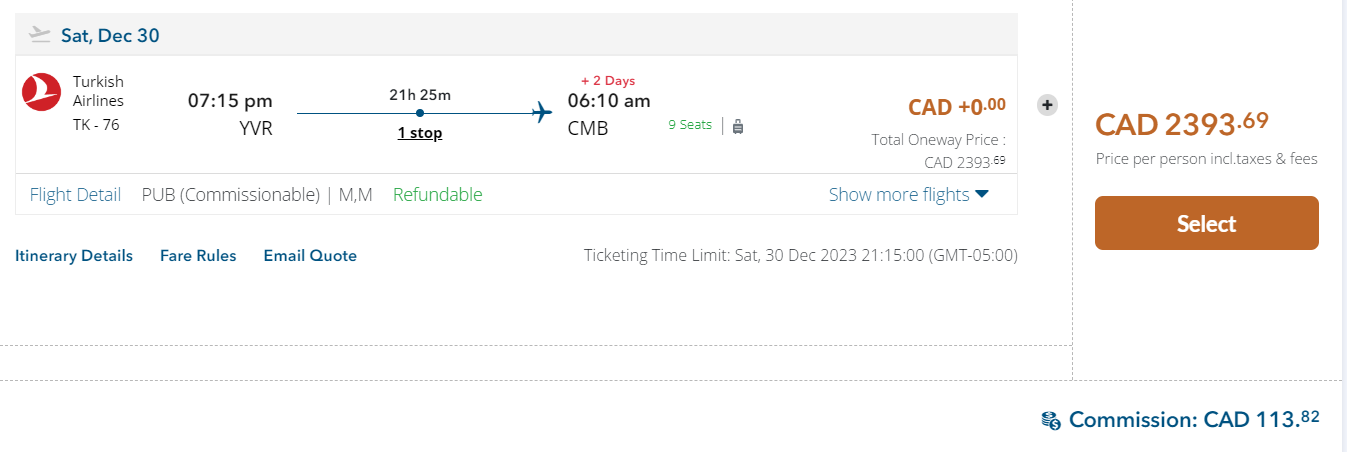Viewport: 1347px width, 452px height.
Task: Open Itinerary Details
Action: [x=74, y=256]
